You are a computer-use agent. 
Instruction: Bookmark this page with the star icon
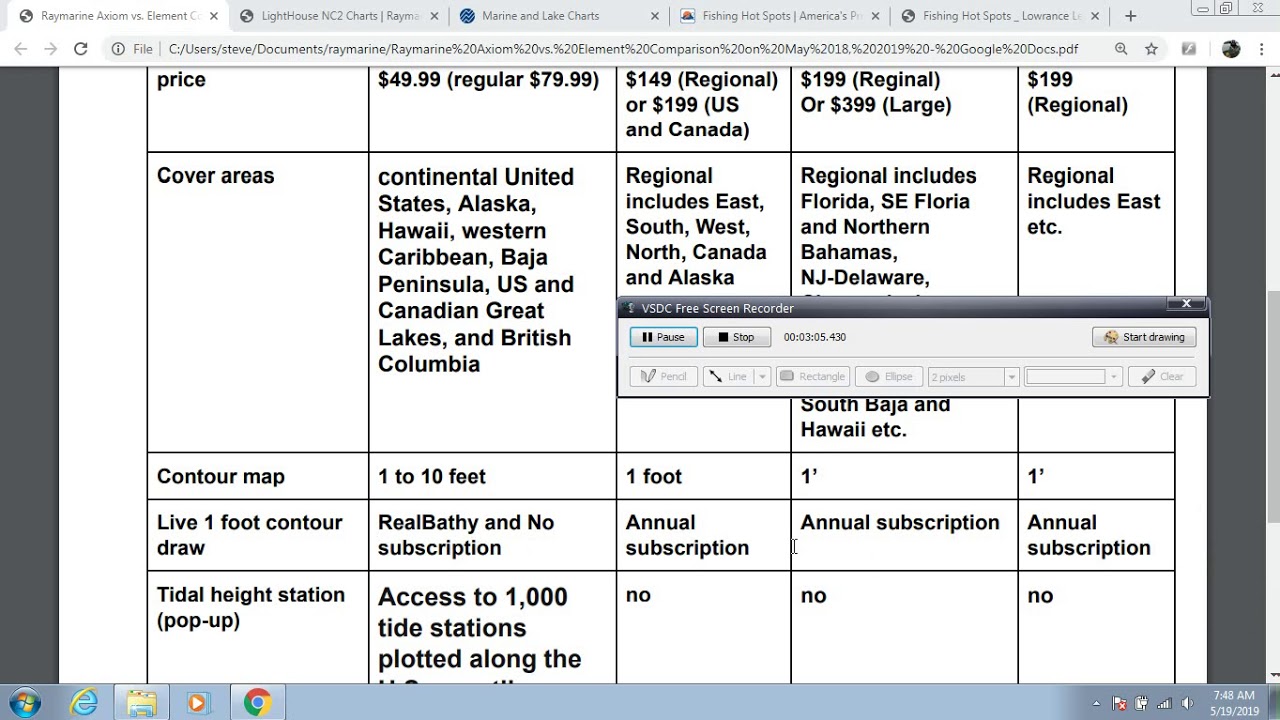(x=1151, y=48)
